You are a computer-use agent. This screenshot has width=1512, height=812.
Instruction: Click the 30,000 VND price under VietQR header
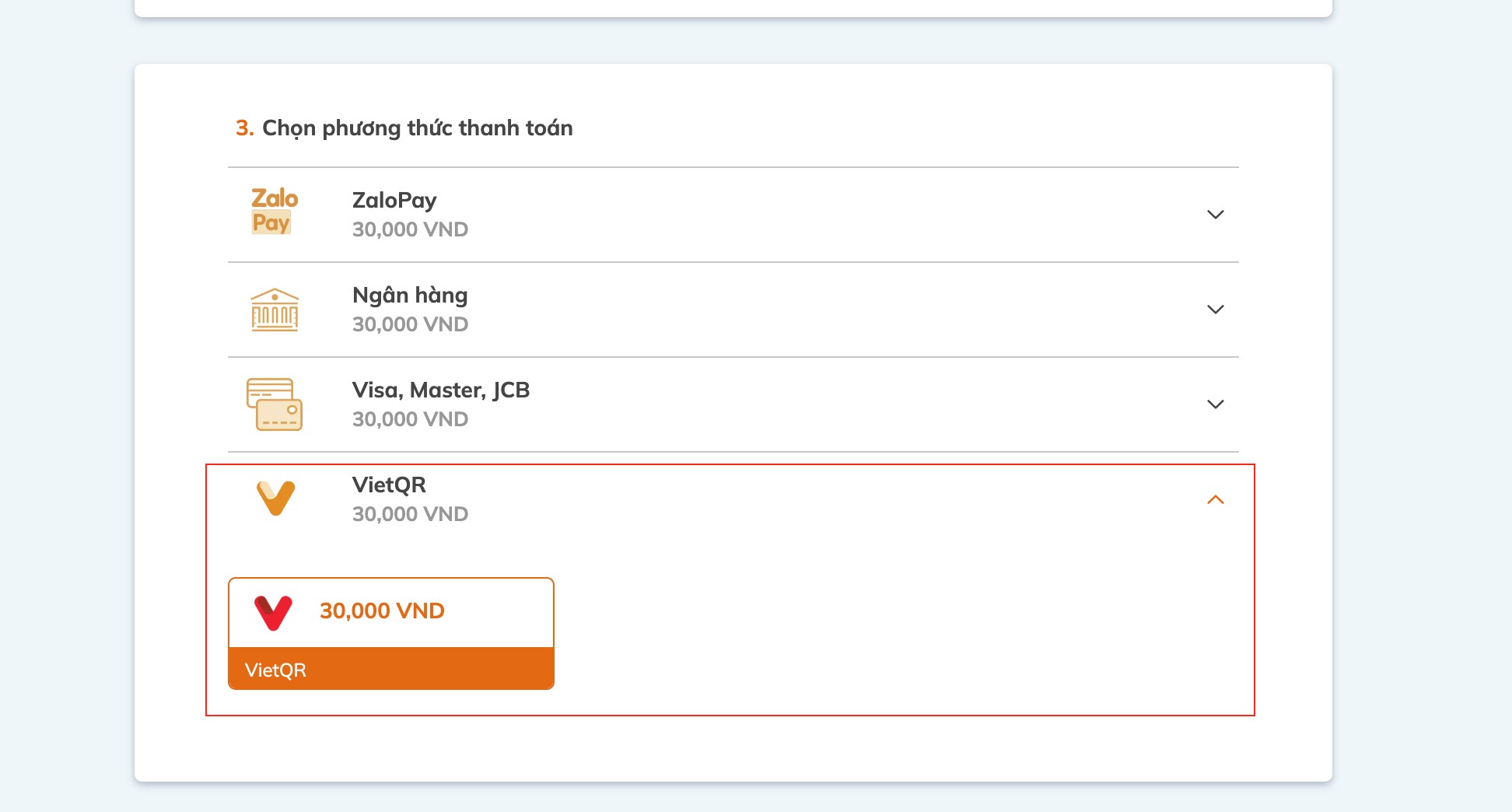[x=410, y=514]
